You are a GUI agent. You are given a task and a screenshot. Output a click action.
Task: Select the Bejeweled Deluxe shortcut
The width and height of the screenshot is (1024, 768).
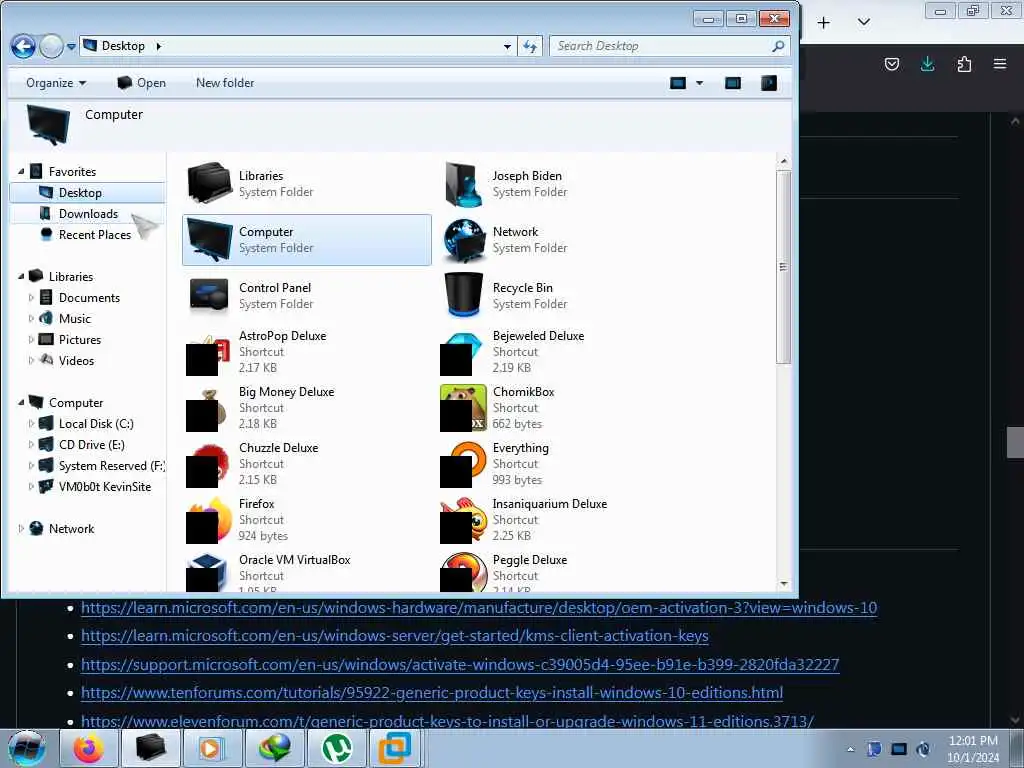560,352
